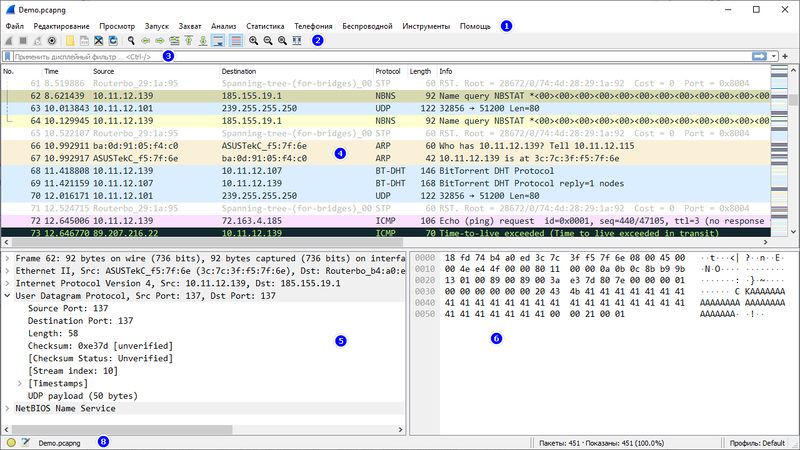Image resolution: width=800 pixels, height=450 pixels.
Task: Open the Беспроводной menu
Action: click(367, 26)
